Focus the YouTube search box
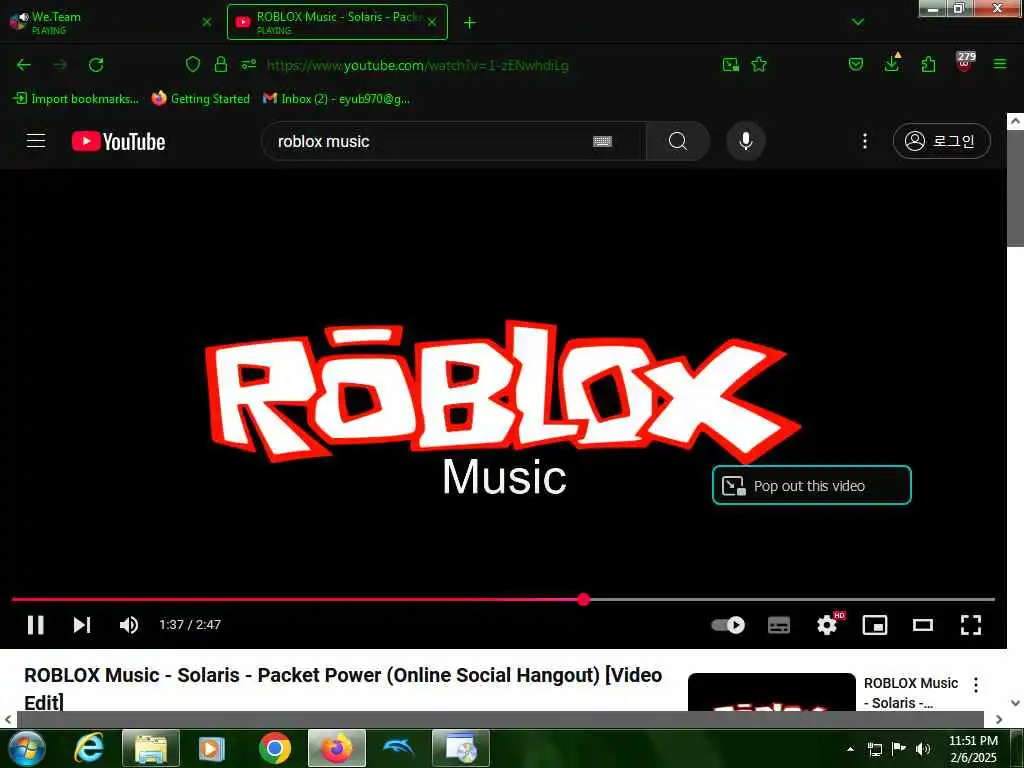Screen dimensions: 1024x768 pyautogui.click(x=431, y=141)
